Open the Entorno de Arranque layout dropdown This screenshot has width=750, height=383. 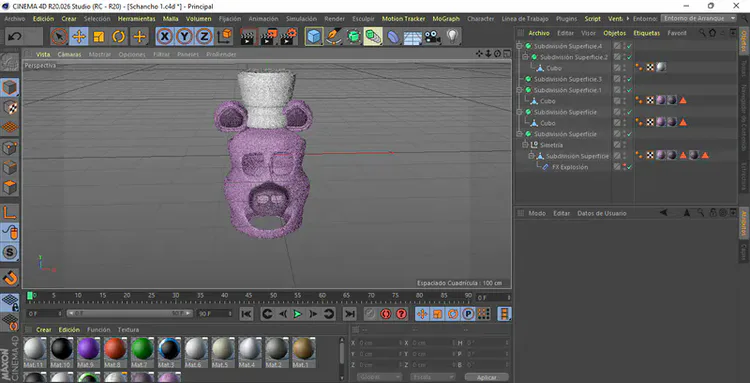pos(699,18)
